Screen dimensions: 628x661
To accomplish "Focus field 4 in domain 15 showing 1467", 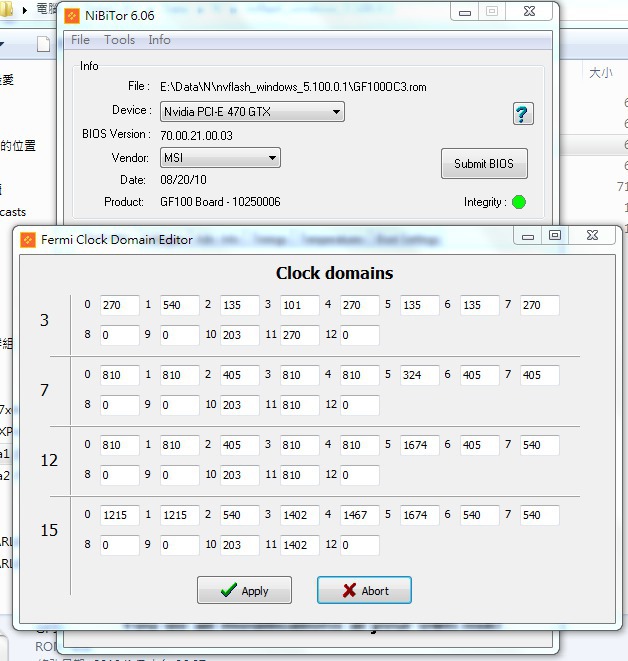I will tap(359, 516).
